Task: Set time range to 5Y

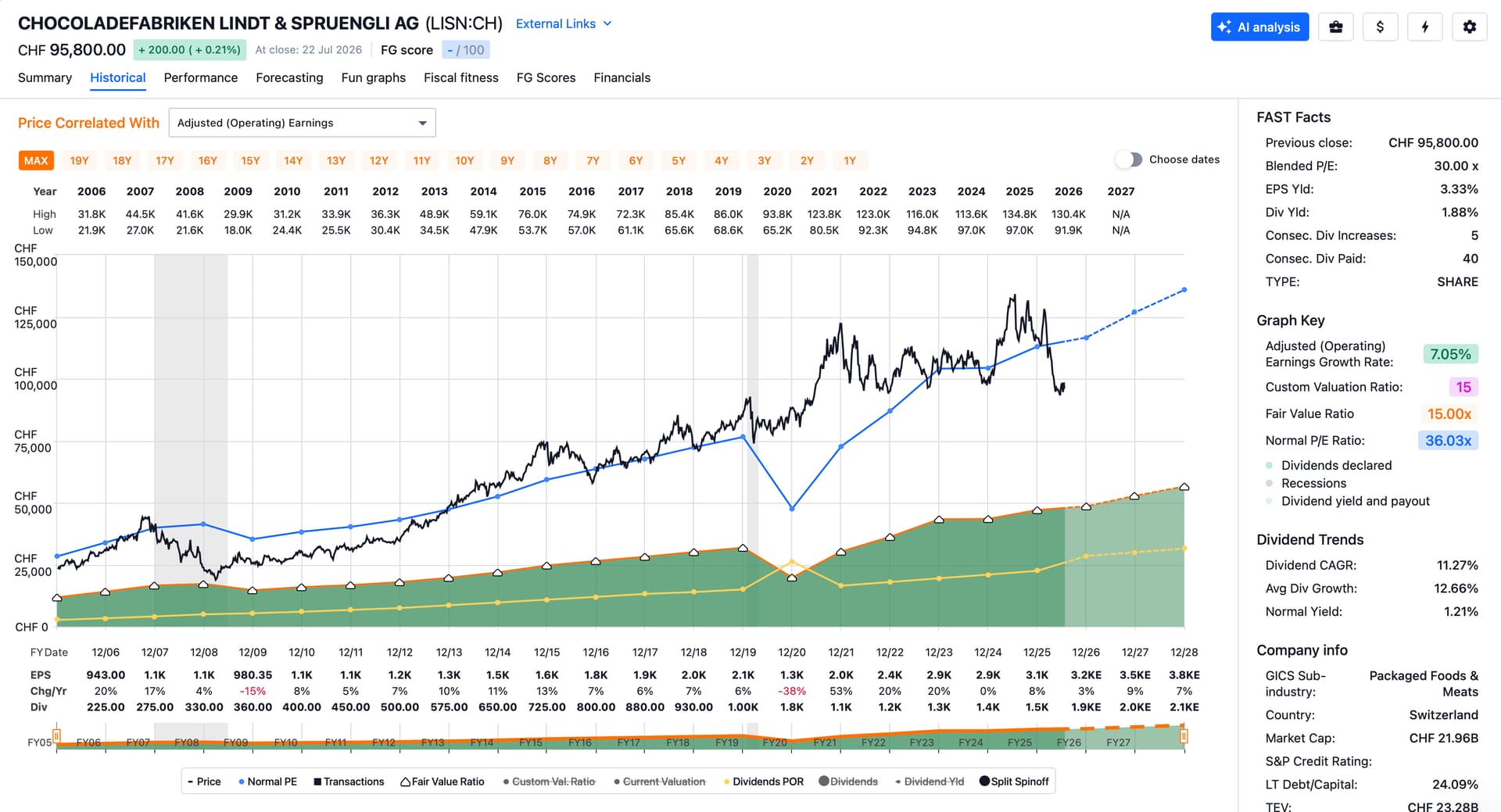Action: pos(679,160)
